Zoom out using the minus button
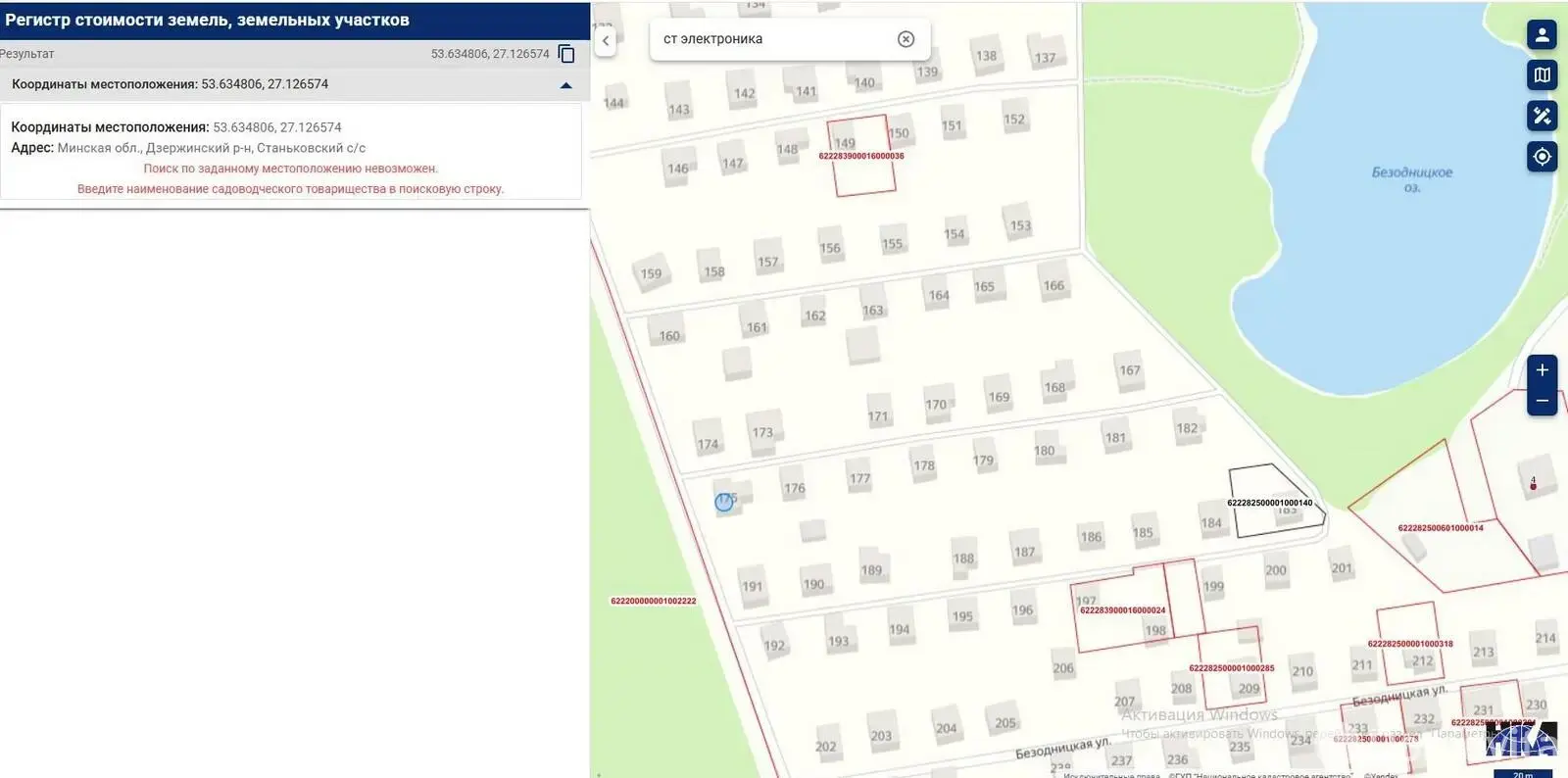This screenshot has height=778, width=1568. click(x=1542, y=401)
